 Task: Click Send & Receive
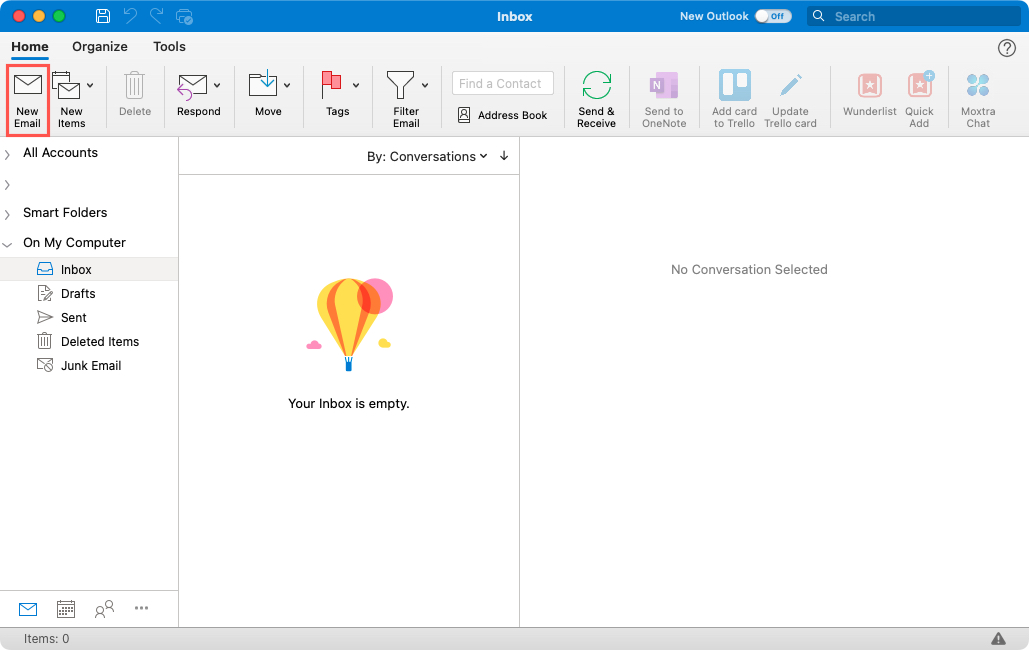pos(596,97)
